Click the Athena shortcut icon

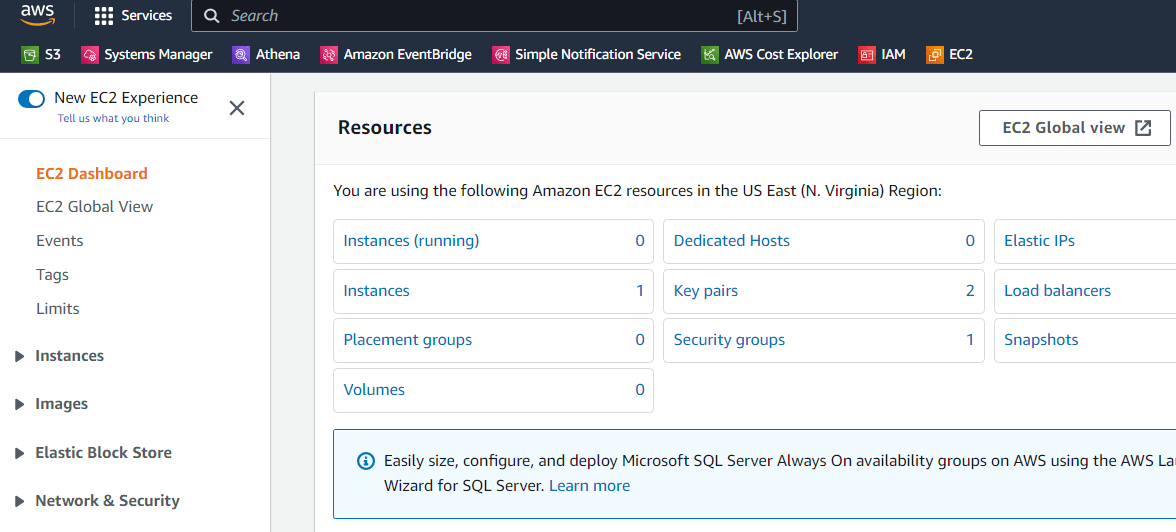(241, 54)
